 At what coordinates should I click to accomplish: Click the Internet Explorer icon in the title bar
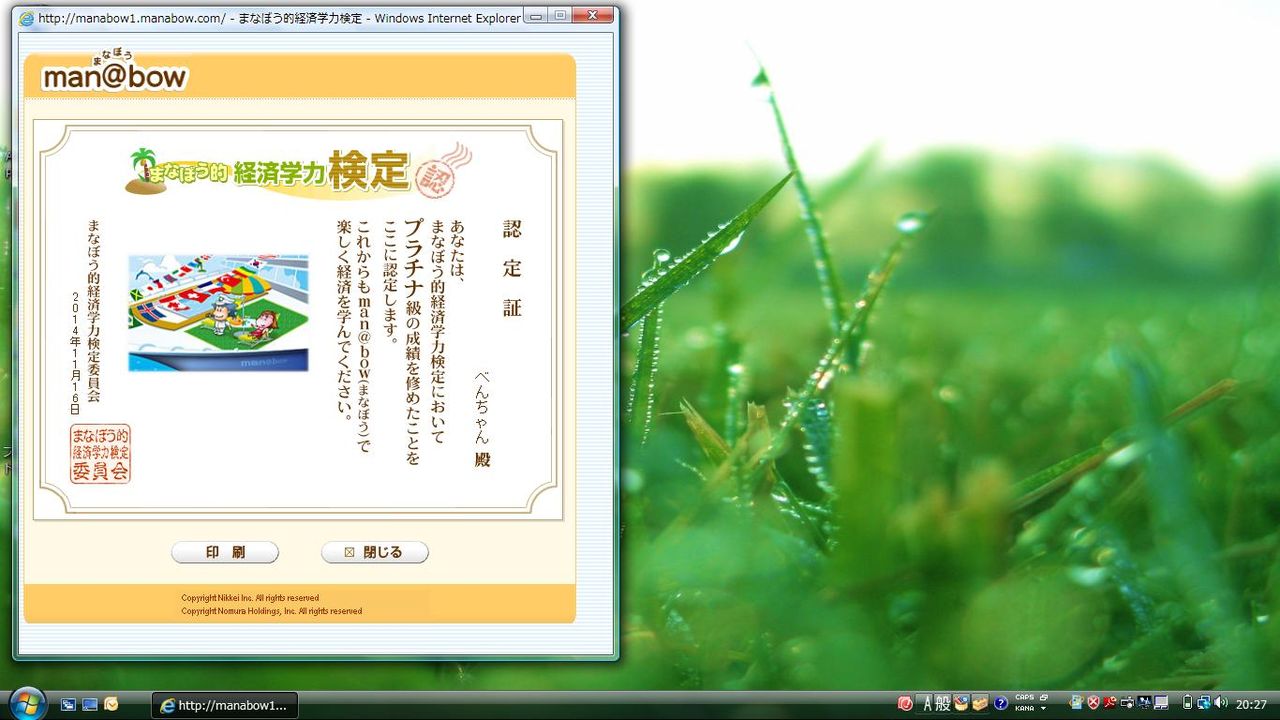26,18
